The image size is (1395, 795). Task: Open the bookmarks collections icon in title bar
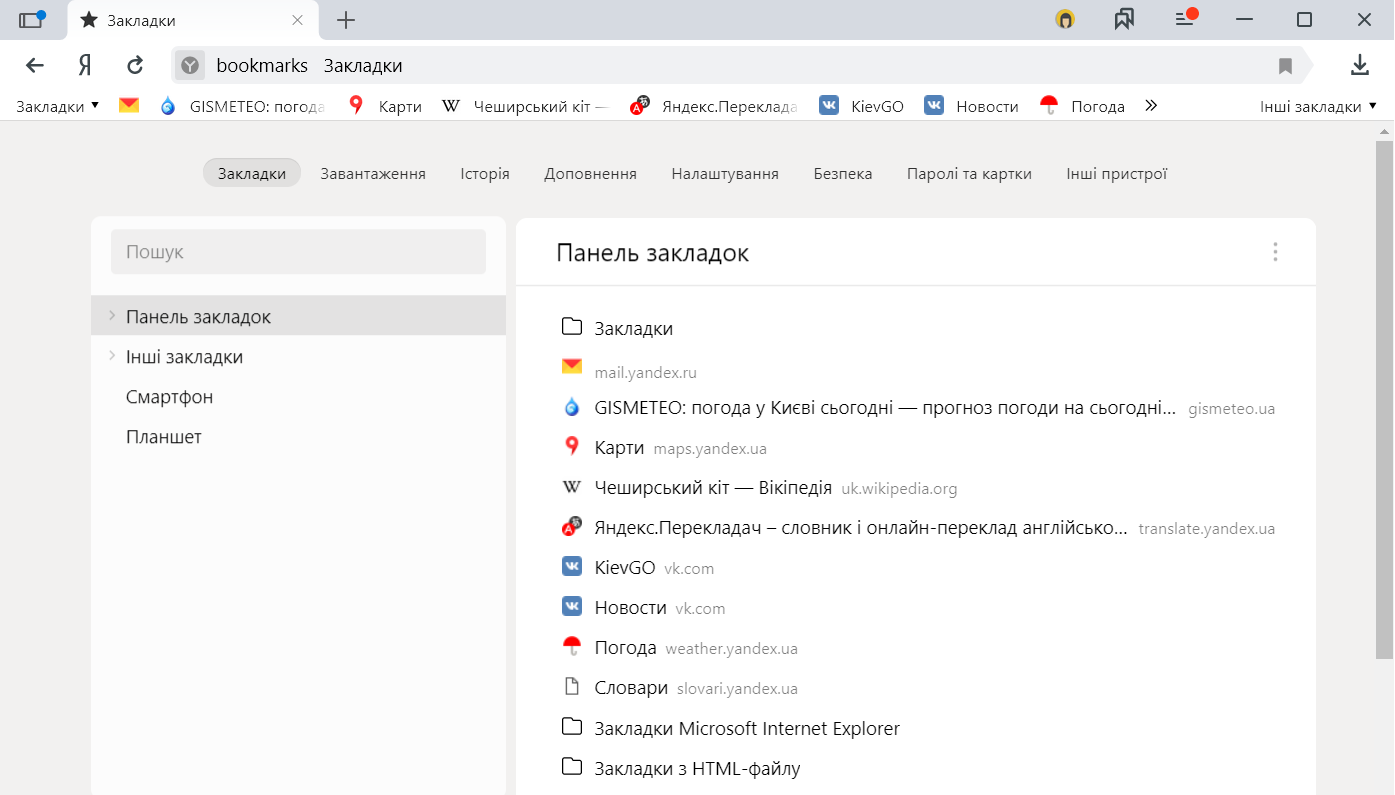pyautogui.click(x=1124, y=19)
